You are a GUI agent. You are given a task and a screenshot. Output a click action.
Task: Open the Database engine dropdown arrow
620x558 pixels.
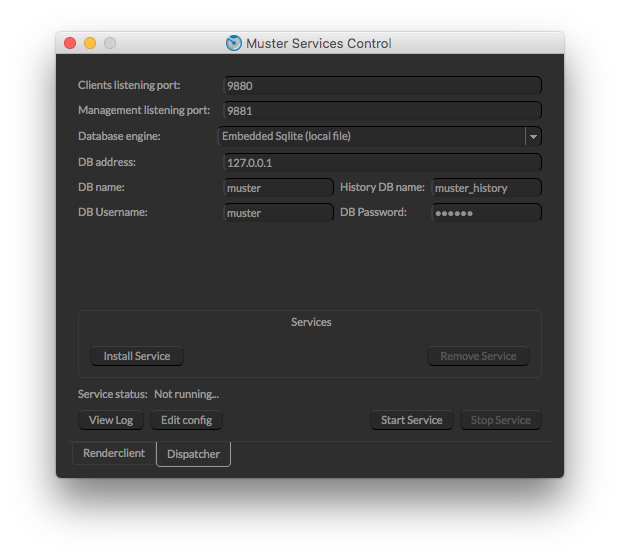coord(533,136)
